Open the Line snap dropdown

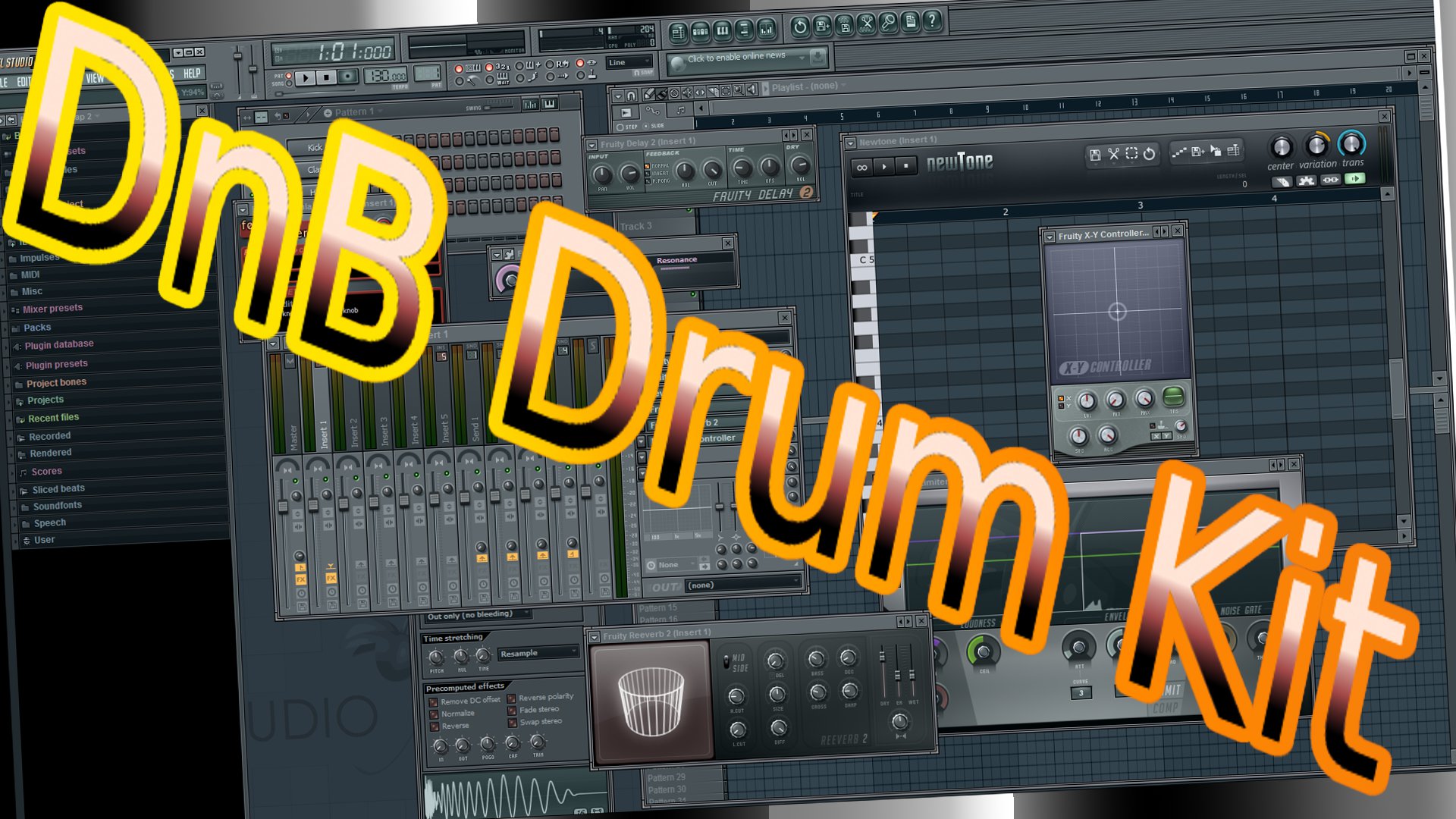tap(629, 62)
